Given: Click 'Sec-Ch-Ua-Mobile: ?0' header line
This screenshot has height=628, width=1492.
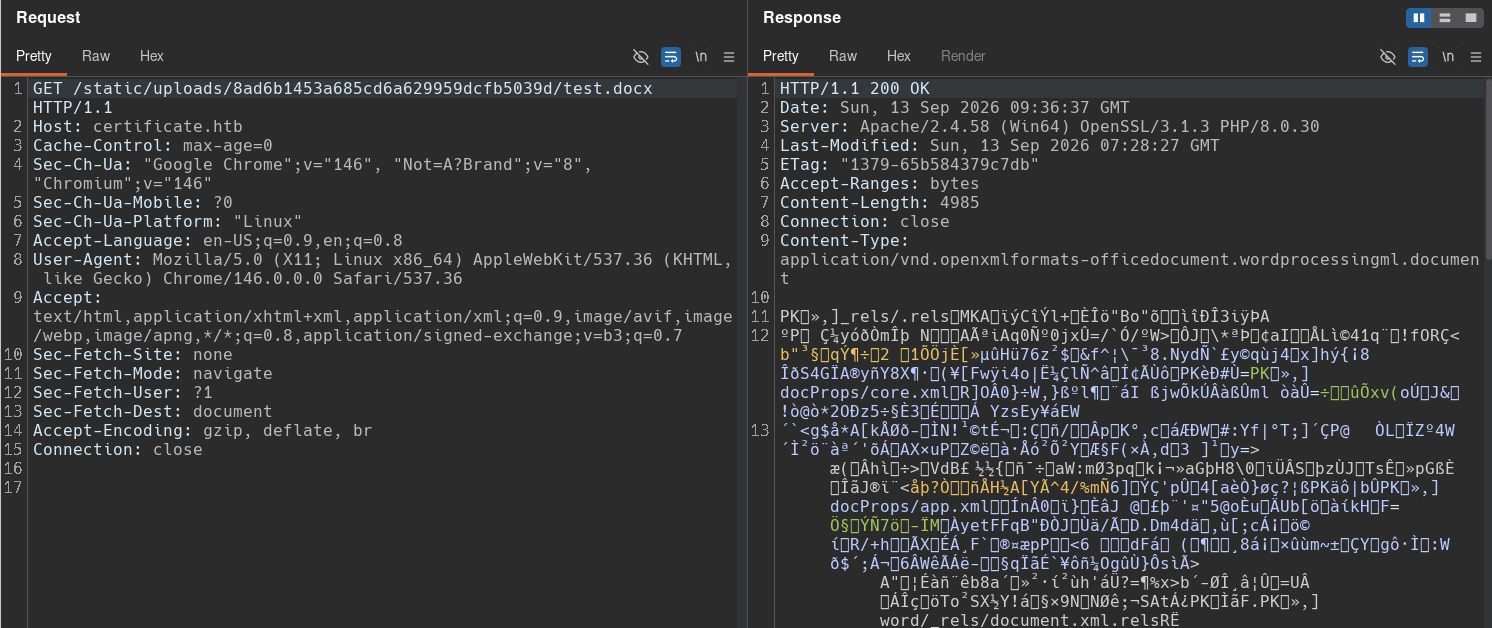Looking at the screenshot, I should click(x=133, y=203).
